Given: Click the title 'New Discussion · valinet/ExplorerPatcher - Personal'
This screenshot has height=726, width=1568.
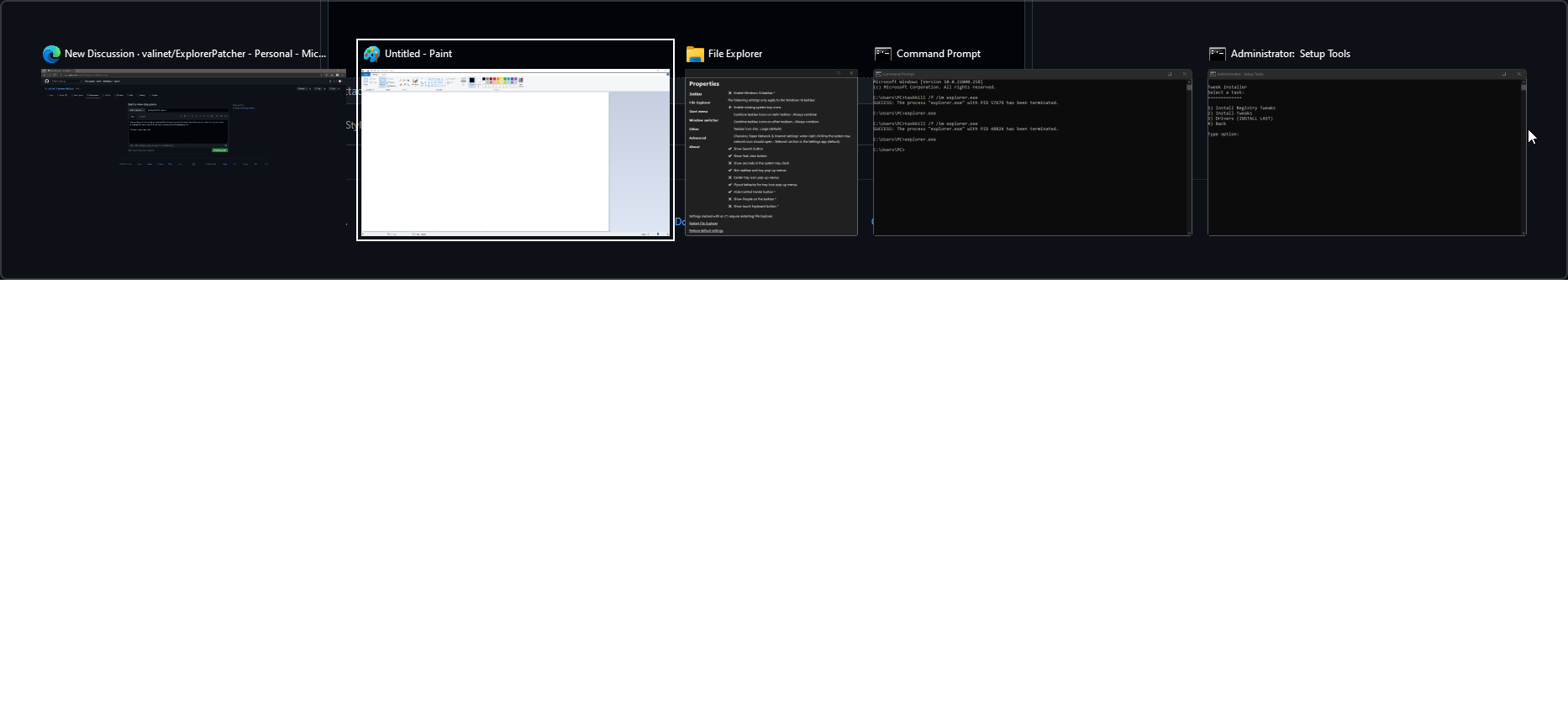Looking at the screenshot, I should point(195,54).
